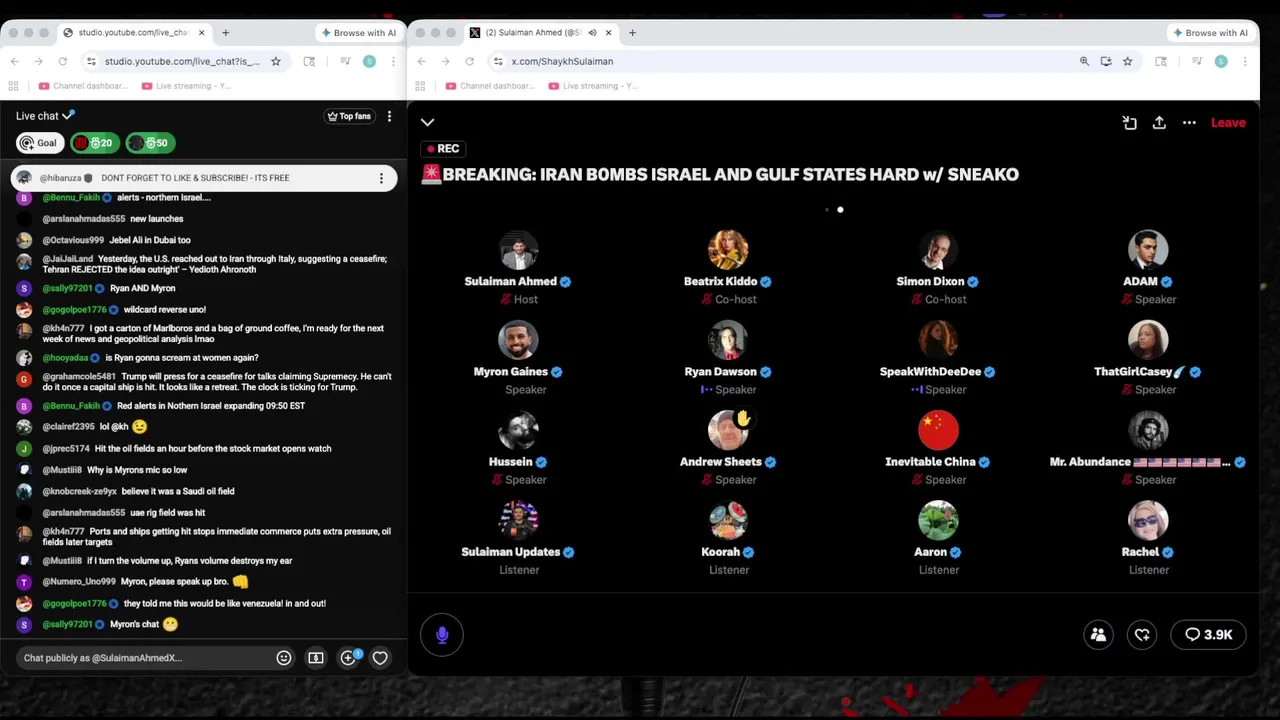Reload the YouTube Studio live chat page

[x=62, y=61]
